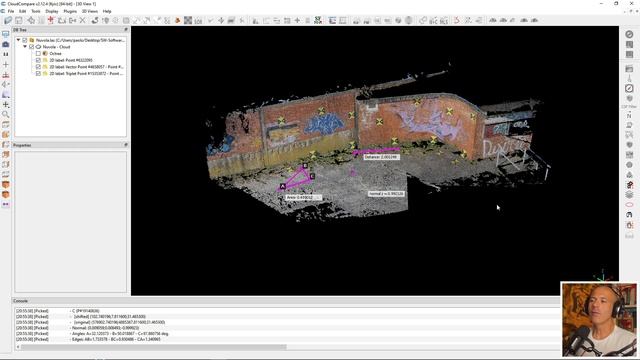
Task: Select the Octree row in the DB Tree
Action: click(x=56, y=53)
